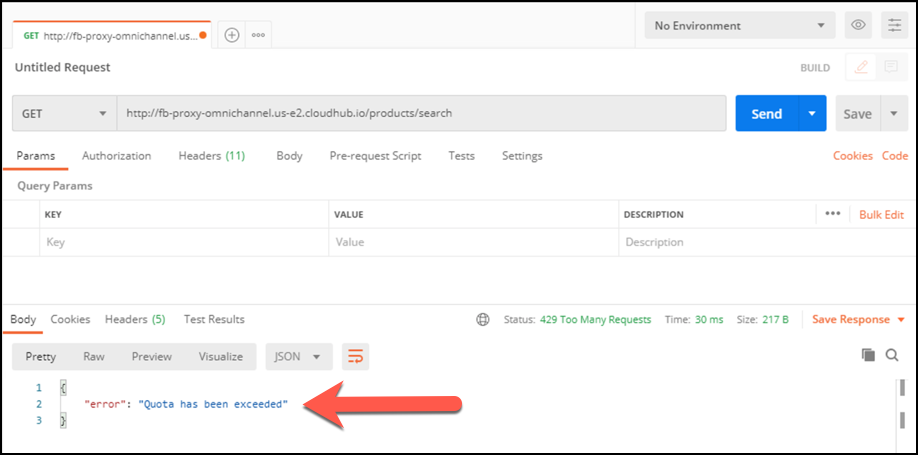The width and height of the screenshot is (918, 455).
Task: Open the Pre-request Script tab
Action: (375, 156)
